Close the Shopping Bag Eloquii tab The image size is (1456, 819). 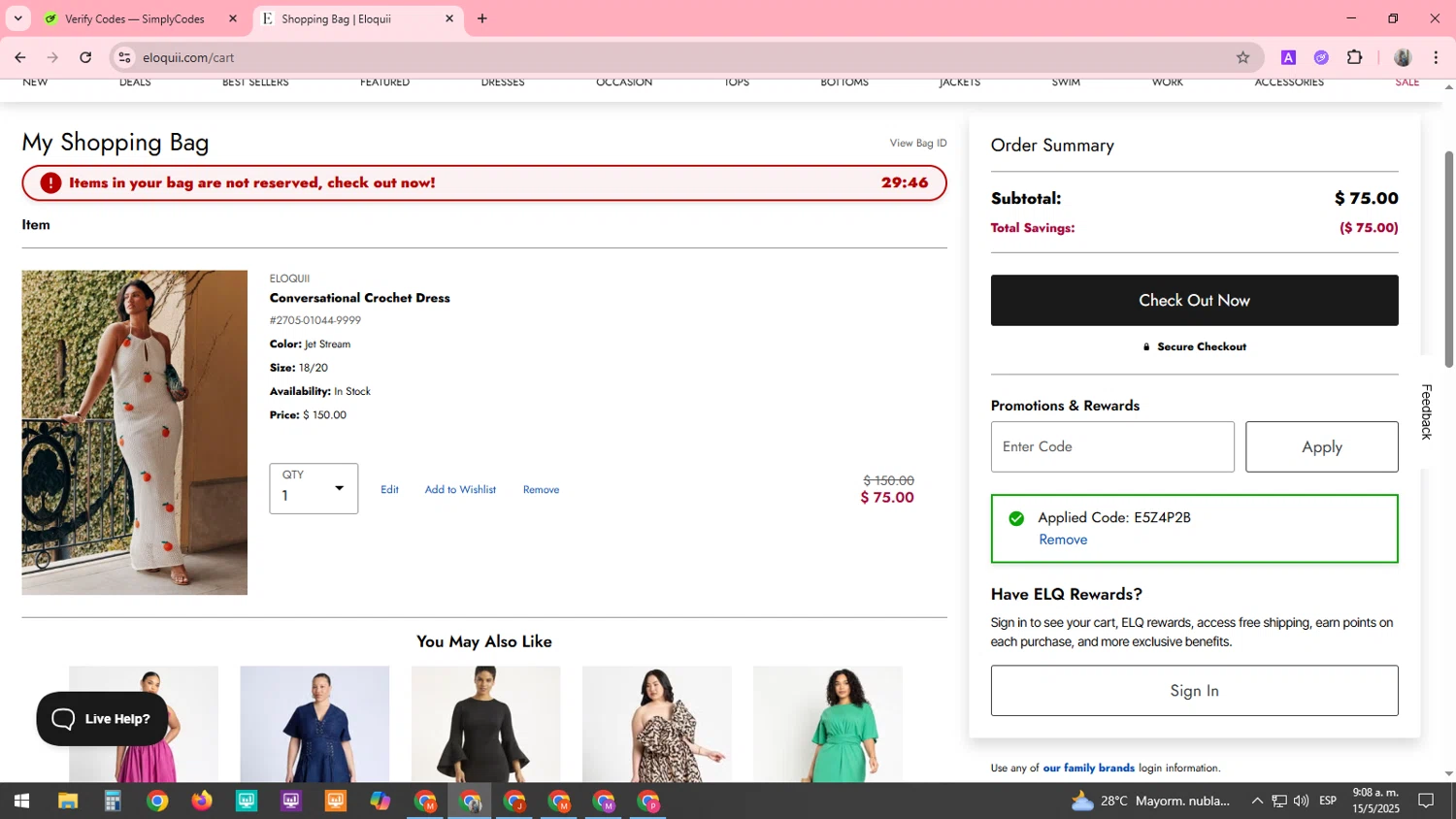(x=449, y=18)
